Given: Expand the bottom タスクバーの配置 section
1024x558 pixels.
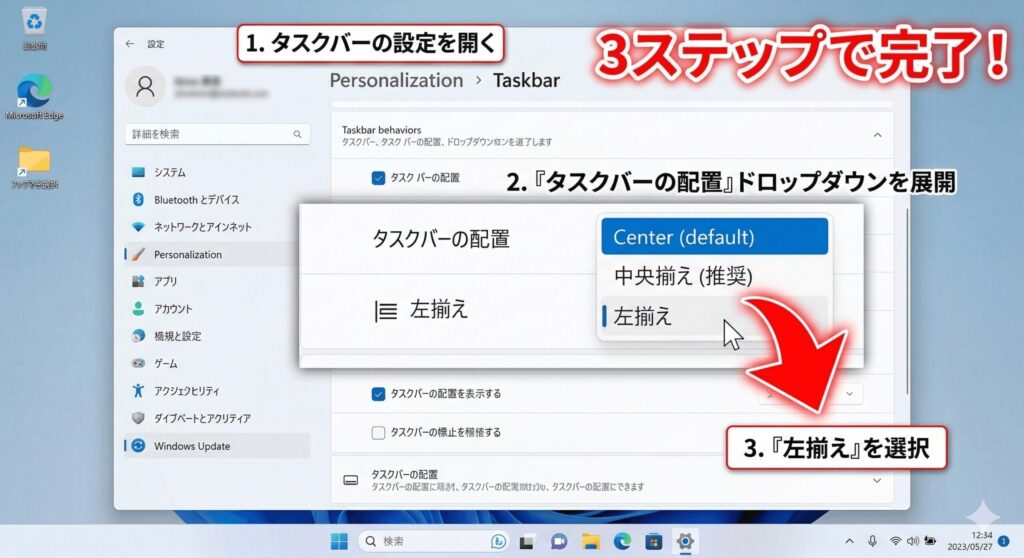Looking at the screenshot, I should [x=877, y=480].
